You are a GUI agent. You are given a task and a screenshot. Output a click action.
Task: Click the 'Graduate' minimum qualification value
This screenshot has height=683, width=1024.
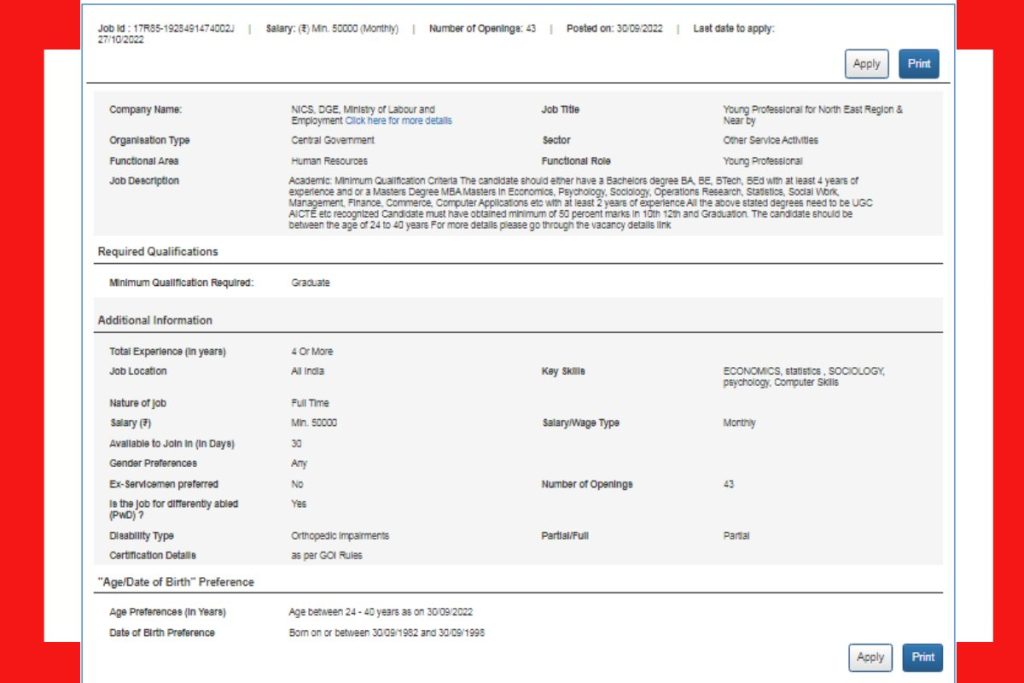310,283
